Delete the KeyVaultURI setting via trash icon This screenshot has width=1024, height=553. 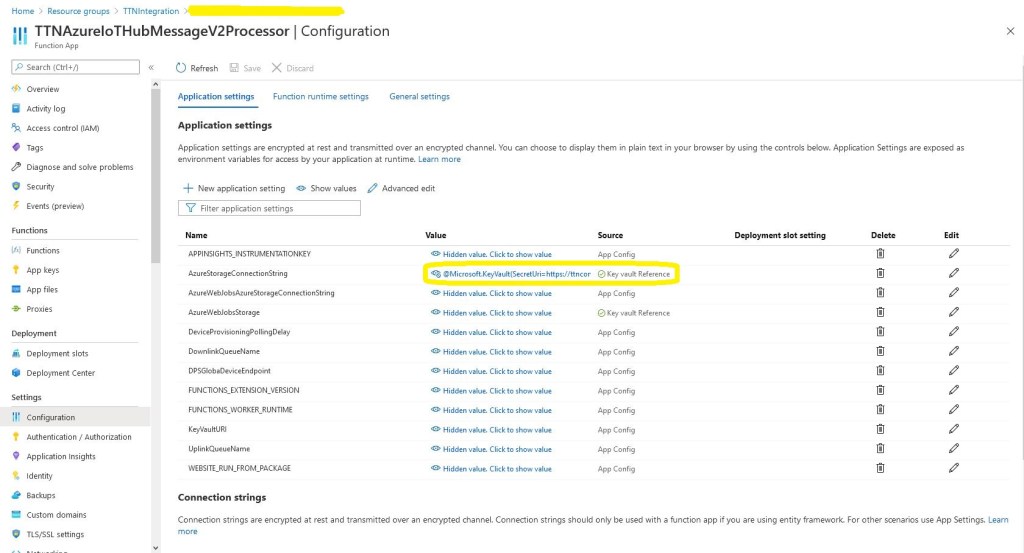click(880, 430)
